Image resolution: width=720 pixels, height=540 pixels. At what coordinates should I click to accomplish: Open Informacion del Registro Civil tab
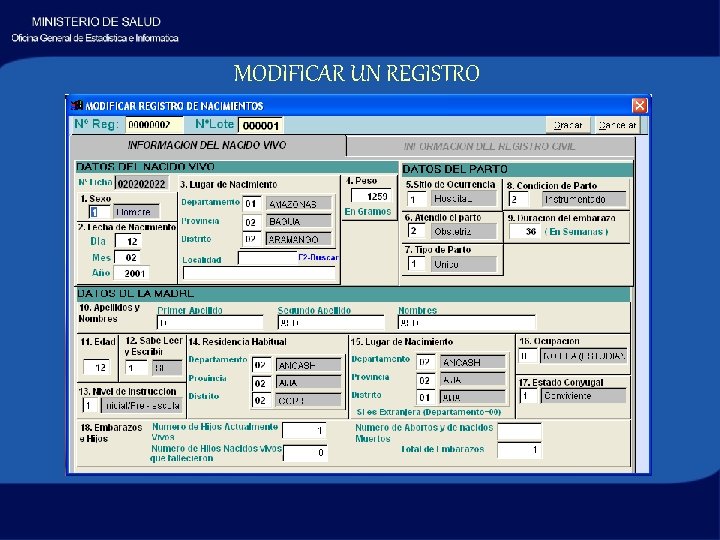pos(489,146)
